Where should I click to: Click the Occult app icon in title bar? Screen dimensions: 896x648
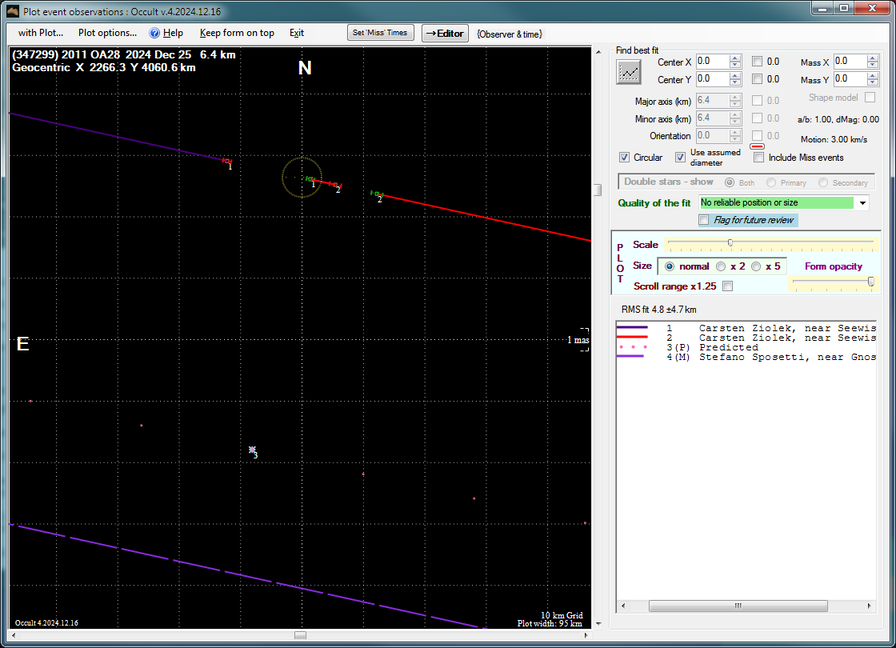pos(13,11)
